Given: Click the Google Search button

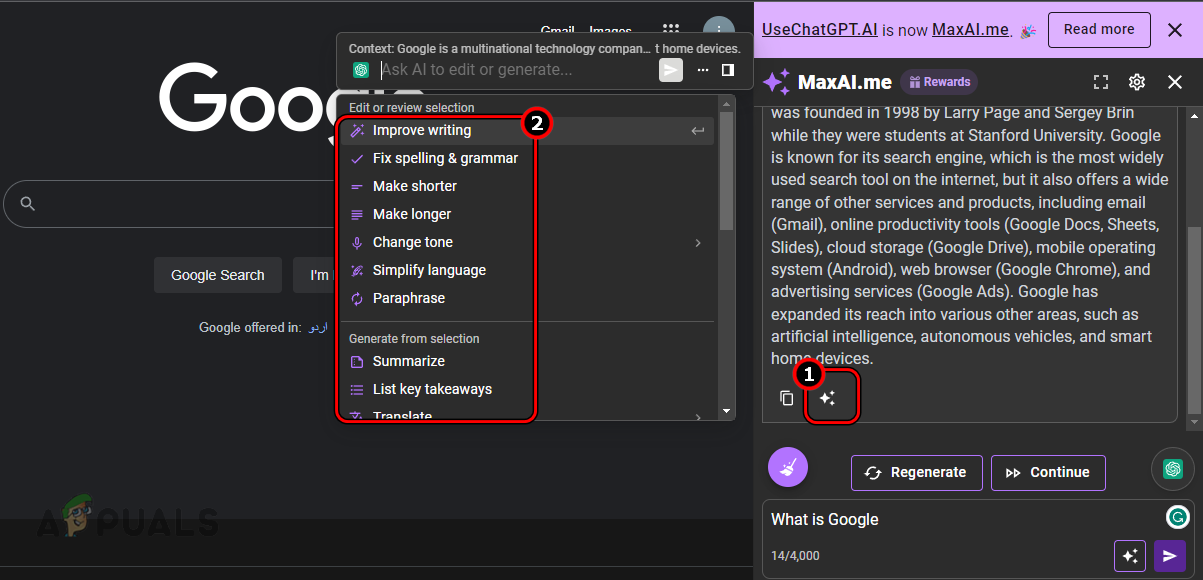Looking at the screenshot, I should (x=217, y=274).
